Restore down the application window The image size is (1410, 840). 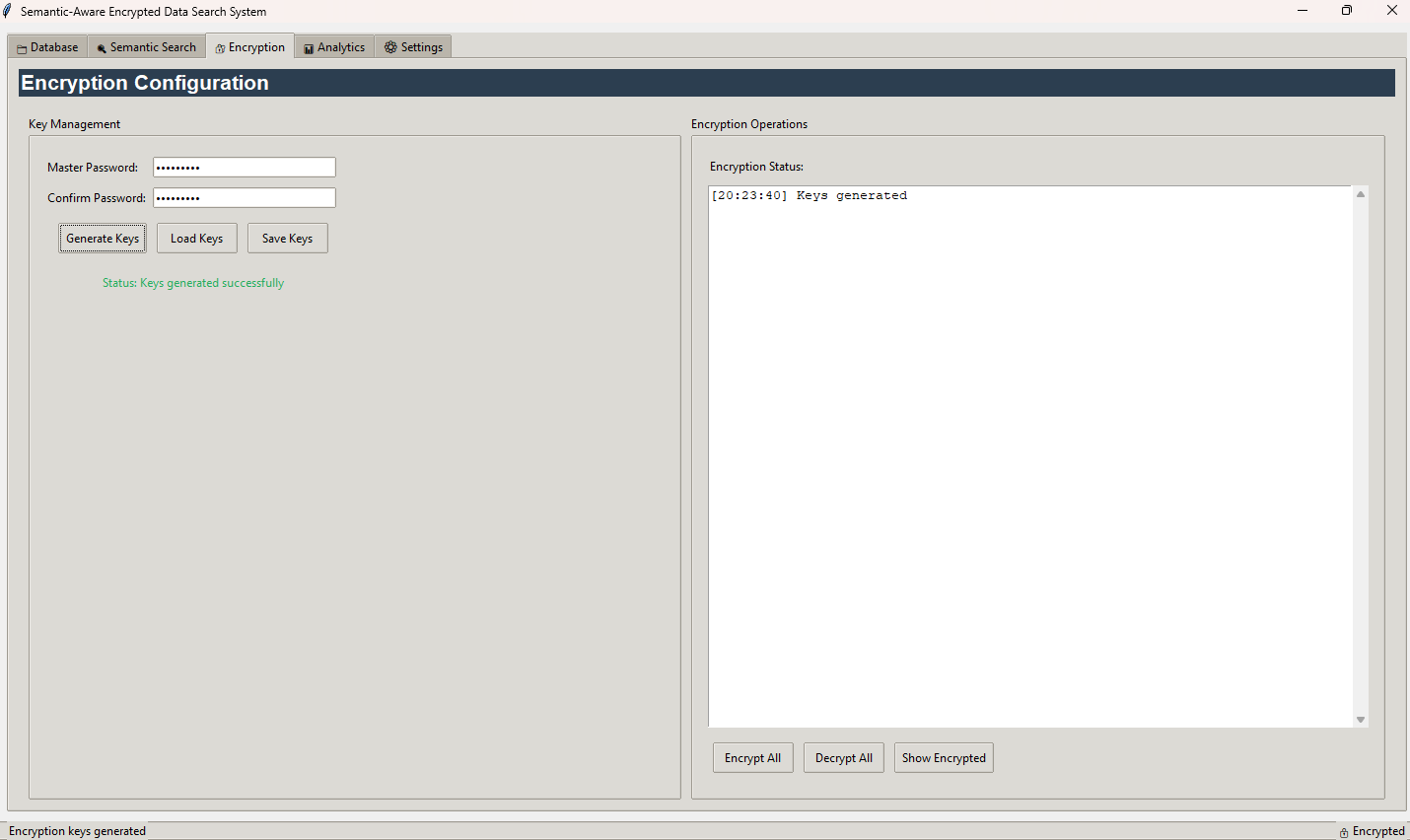(1347, 11)
